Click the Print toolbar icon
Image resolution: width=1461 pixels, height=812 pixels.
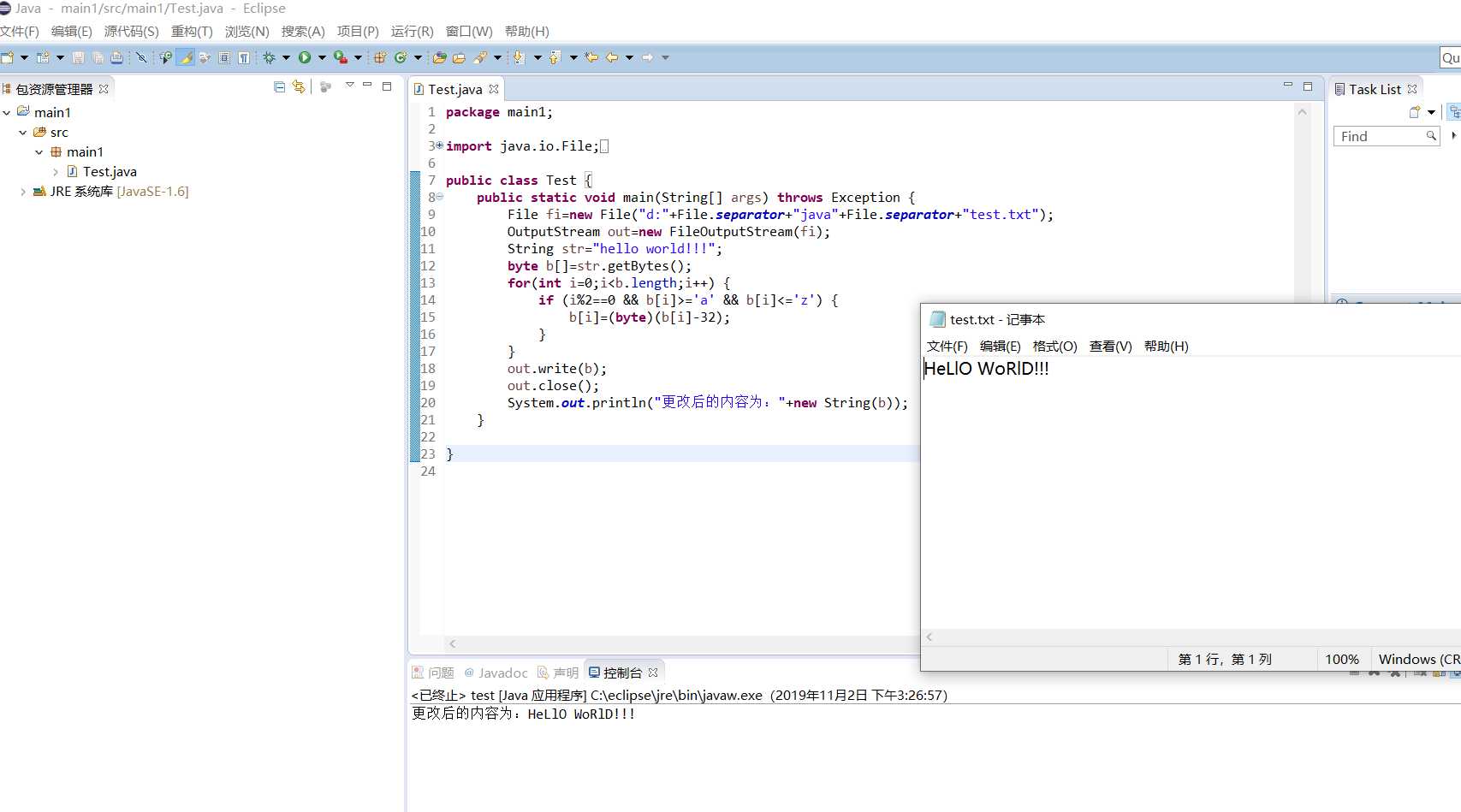116,57
